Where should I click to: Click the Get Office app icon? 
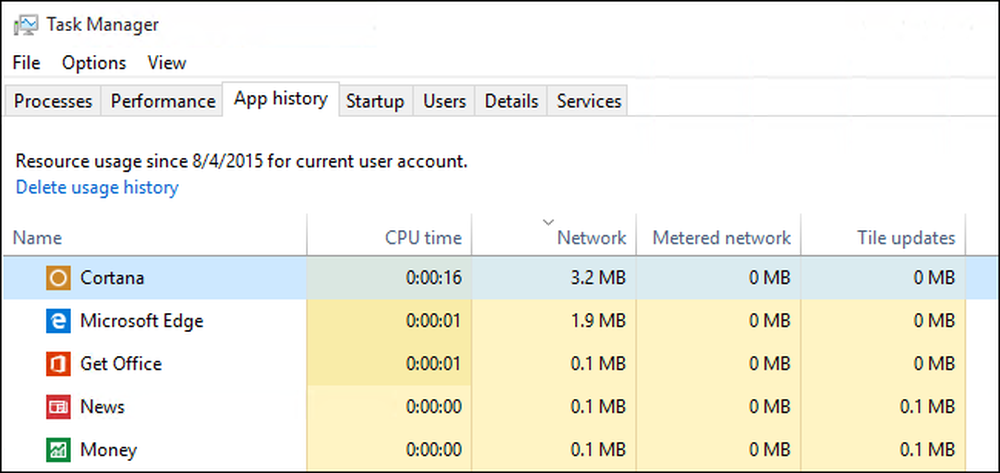click(58, 364)
